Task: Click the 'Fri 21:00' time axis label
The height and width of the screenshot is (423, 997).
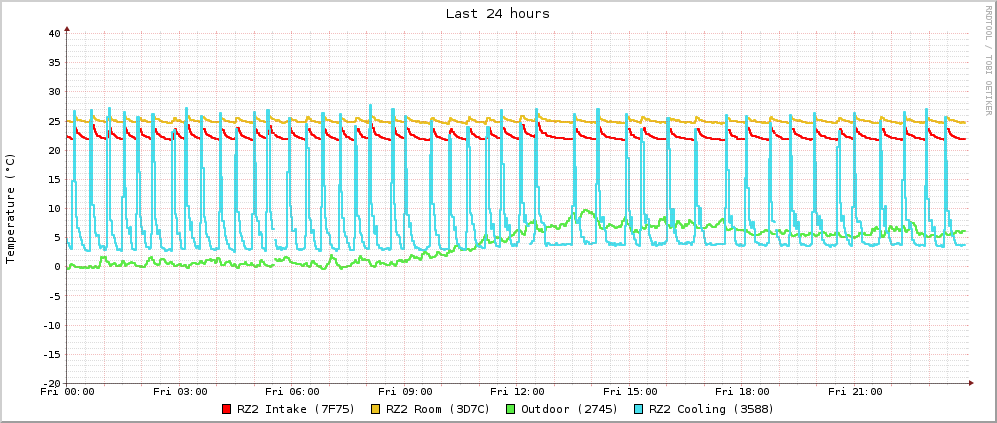Action: pos(855,392)
